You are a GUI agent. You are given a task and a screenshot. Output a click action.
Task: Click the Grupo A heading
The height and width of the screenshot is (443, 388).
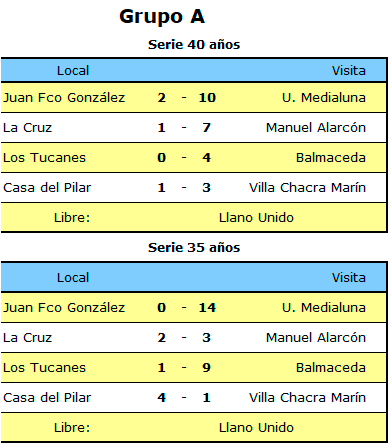162,17
